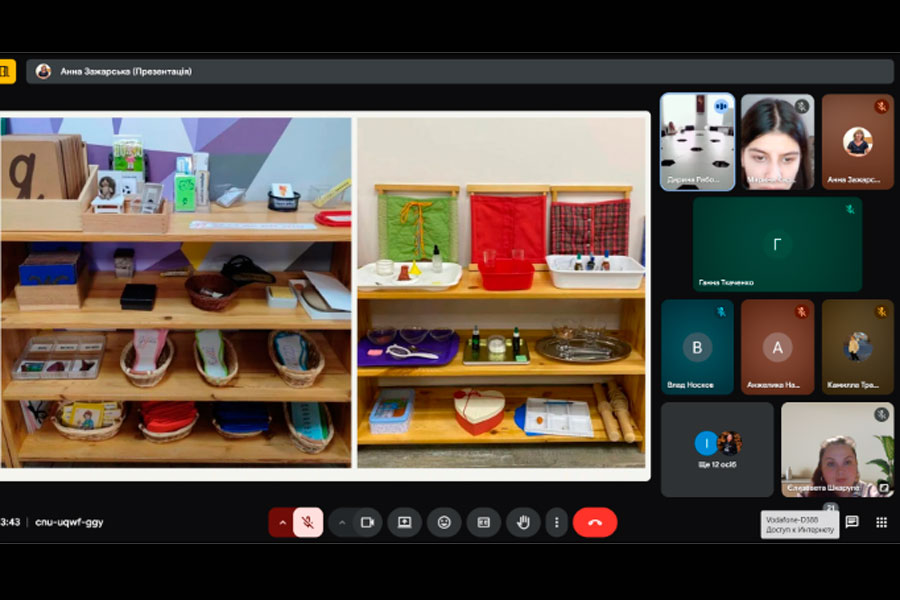The image size is (900, 600).
Task: Start screen sharing with Present now button
Action: point(405,522)
